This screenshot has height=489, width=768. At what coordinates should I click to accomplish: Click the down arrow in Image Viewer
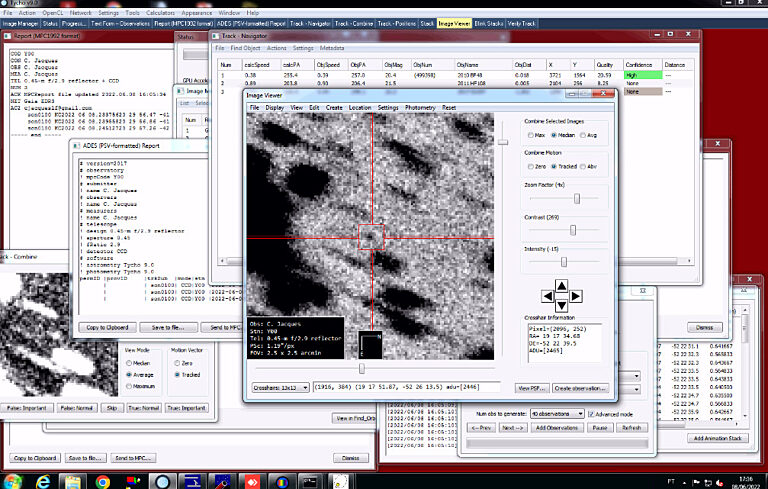click(x=561, y=306)
